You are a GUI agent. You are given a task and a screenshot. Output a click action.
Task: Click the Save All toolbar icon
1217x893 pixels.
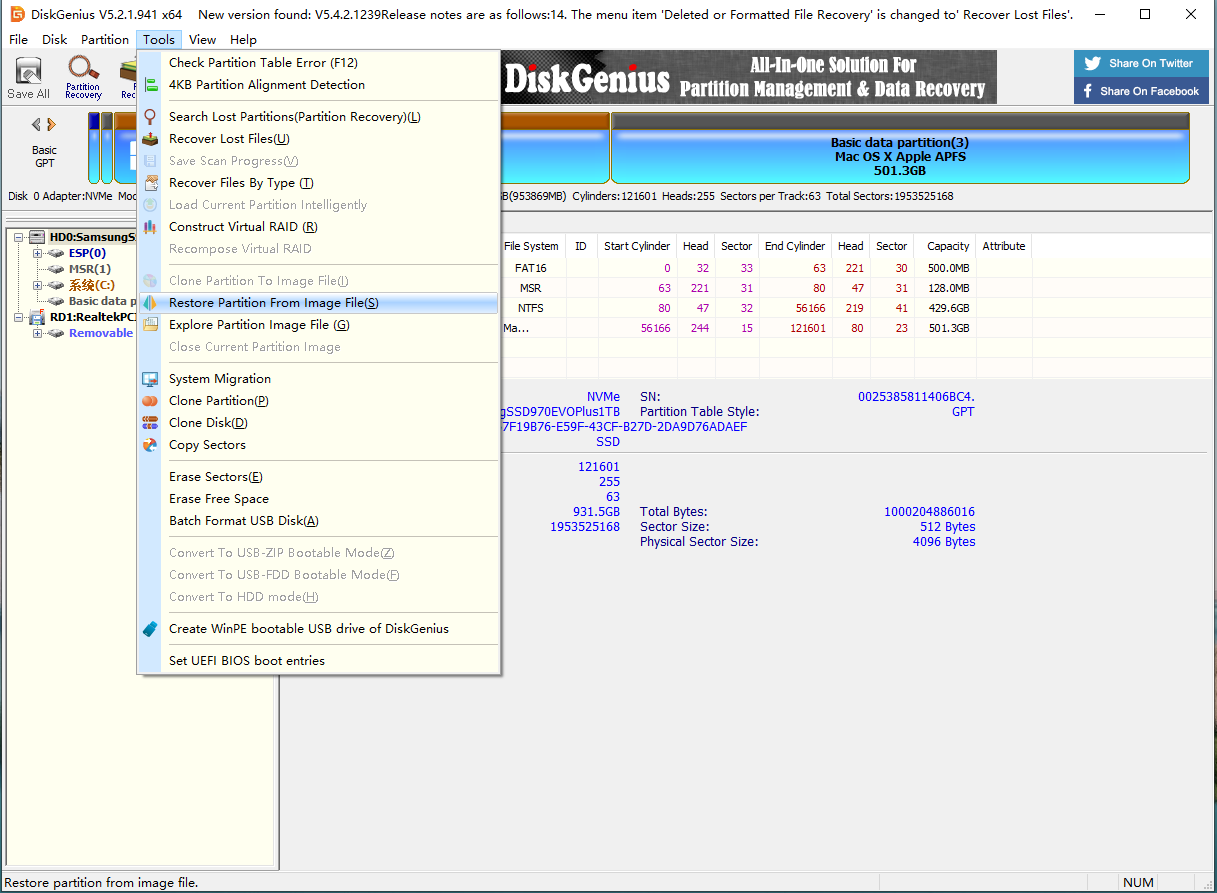pos(28,78)
